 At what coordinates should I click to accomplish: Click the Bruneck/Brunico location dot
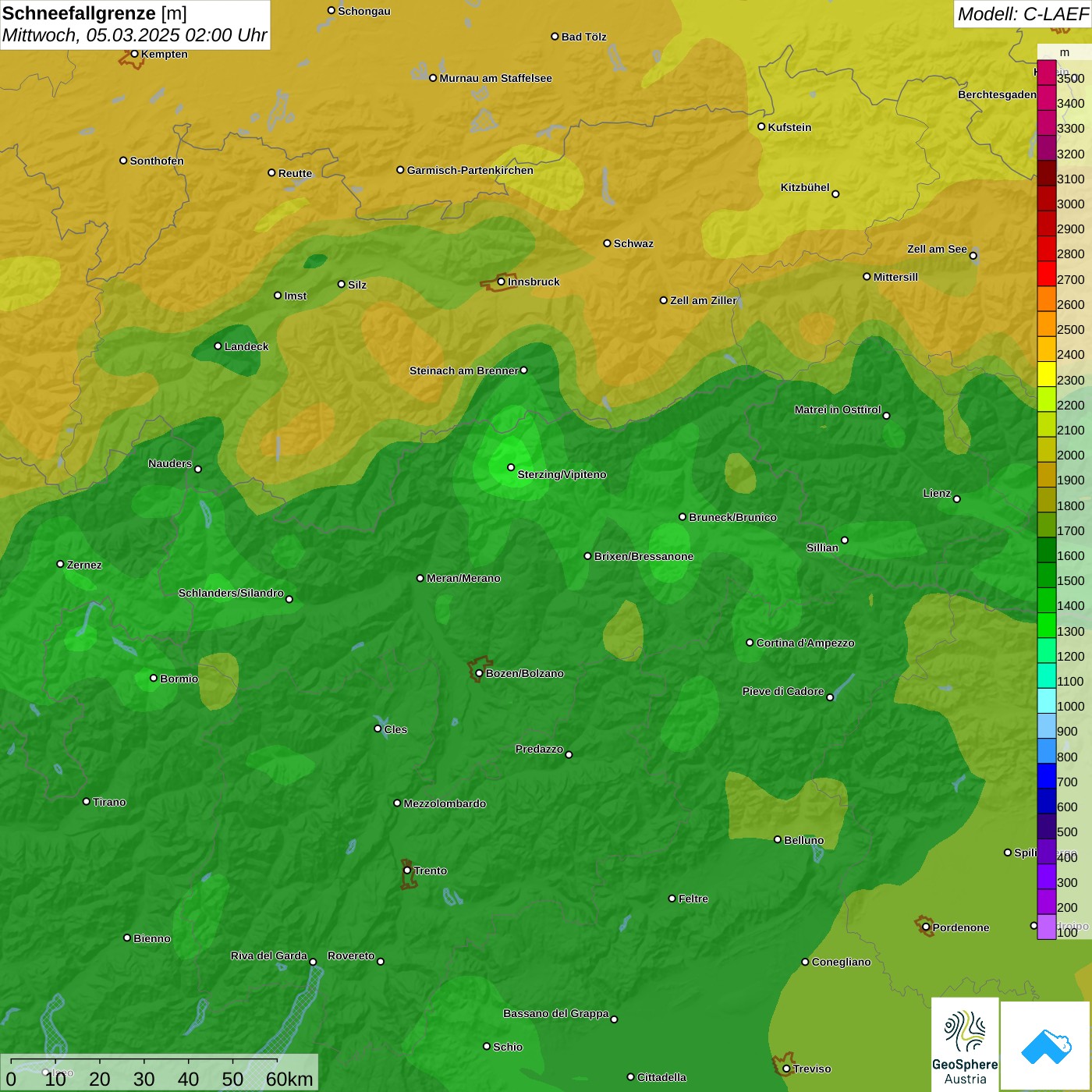tap(682, 516)
